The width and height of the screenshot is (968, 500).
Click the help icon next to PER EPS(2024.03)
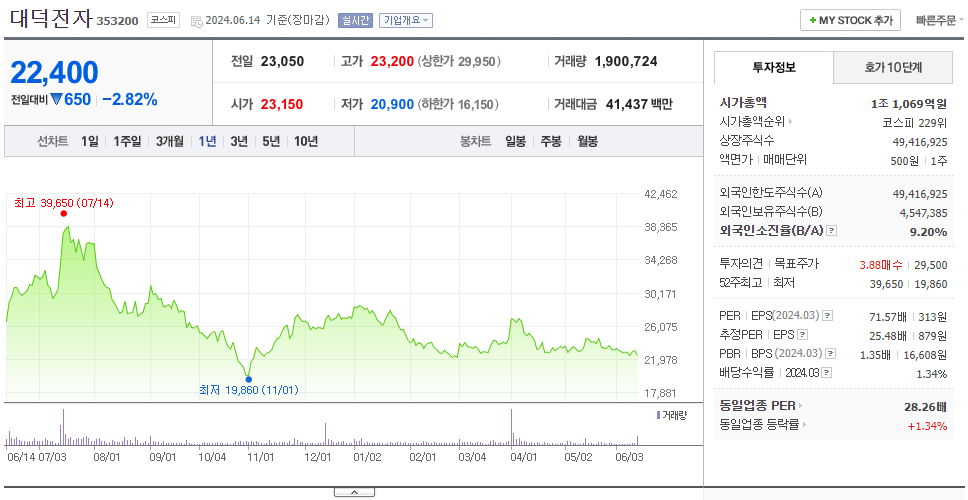pos(828,316)
